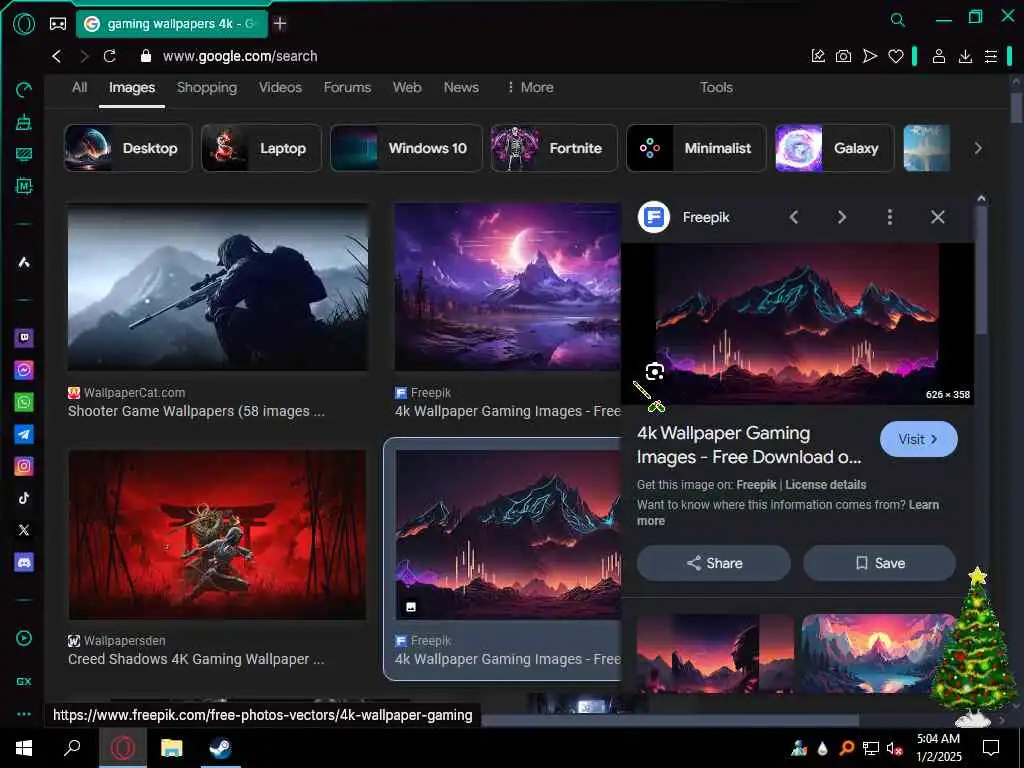Select the Minimalist suggestion chip
Viewport: 1024px width, 768px height.
696,148
